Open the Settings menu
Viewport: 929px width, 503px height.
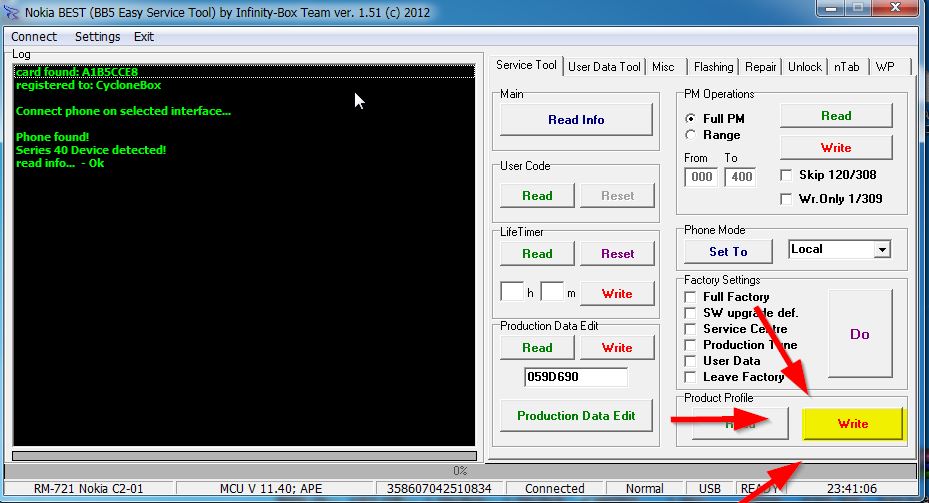coord(97,37)
